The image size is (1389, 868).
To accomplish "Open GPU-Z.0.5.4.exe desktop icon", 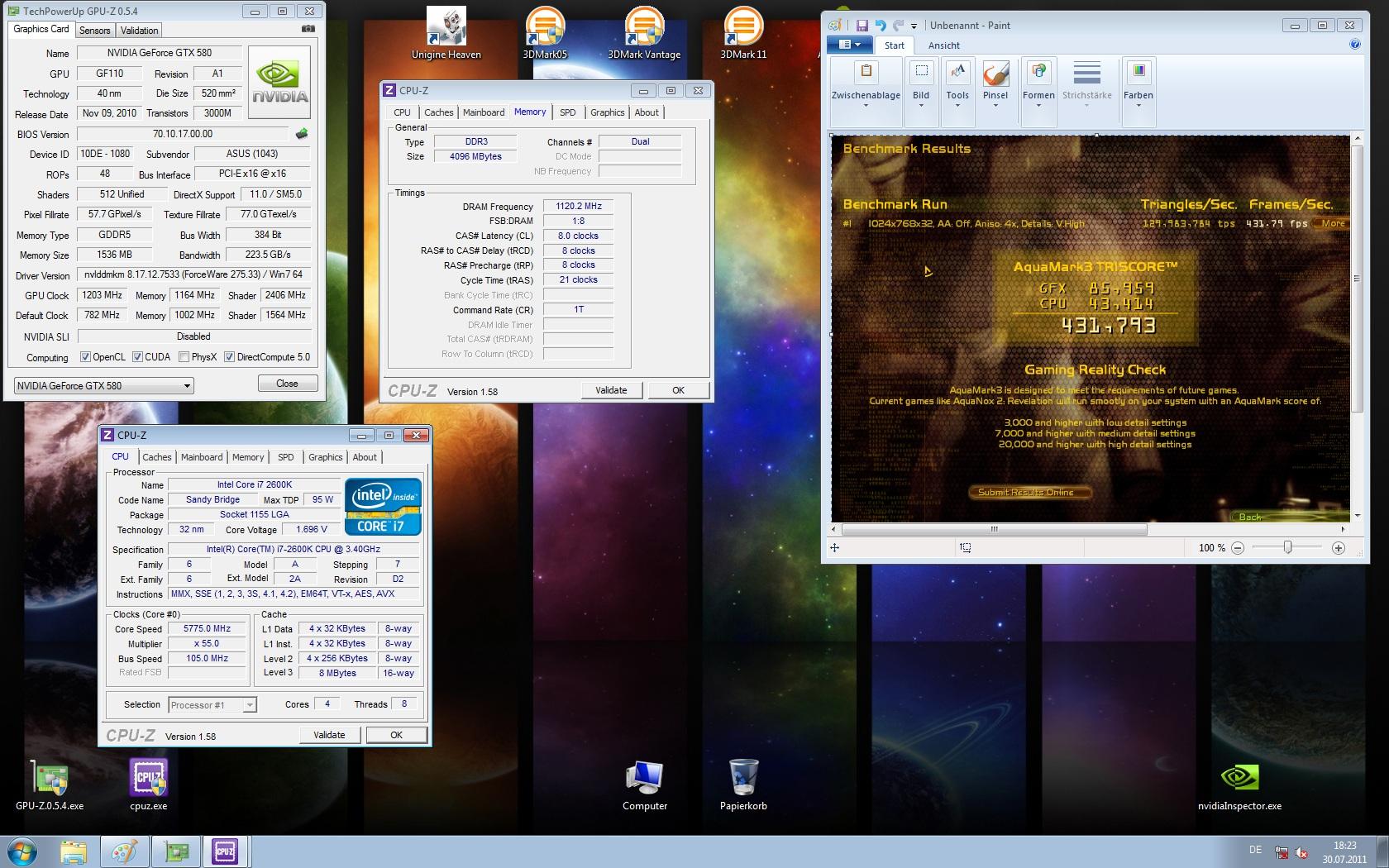I will 50,785.
